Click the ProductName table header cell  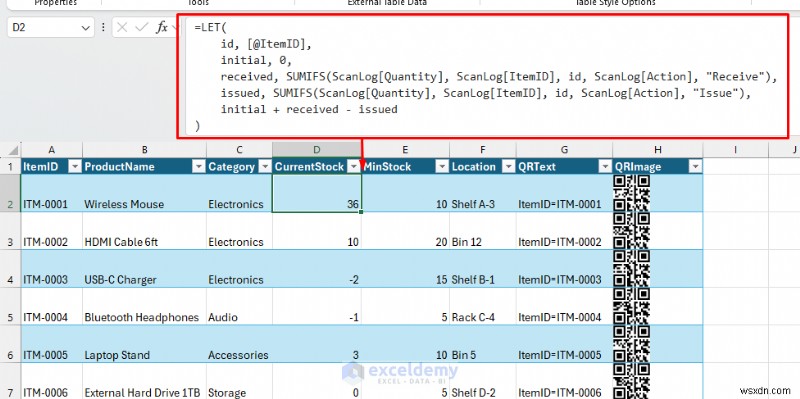144,167
